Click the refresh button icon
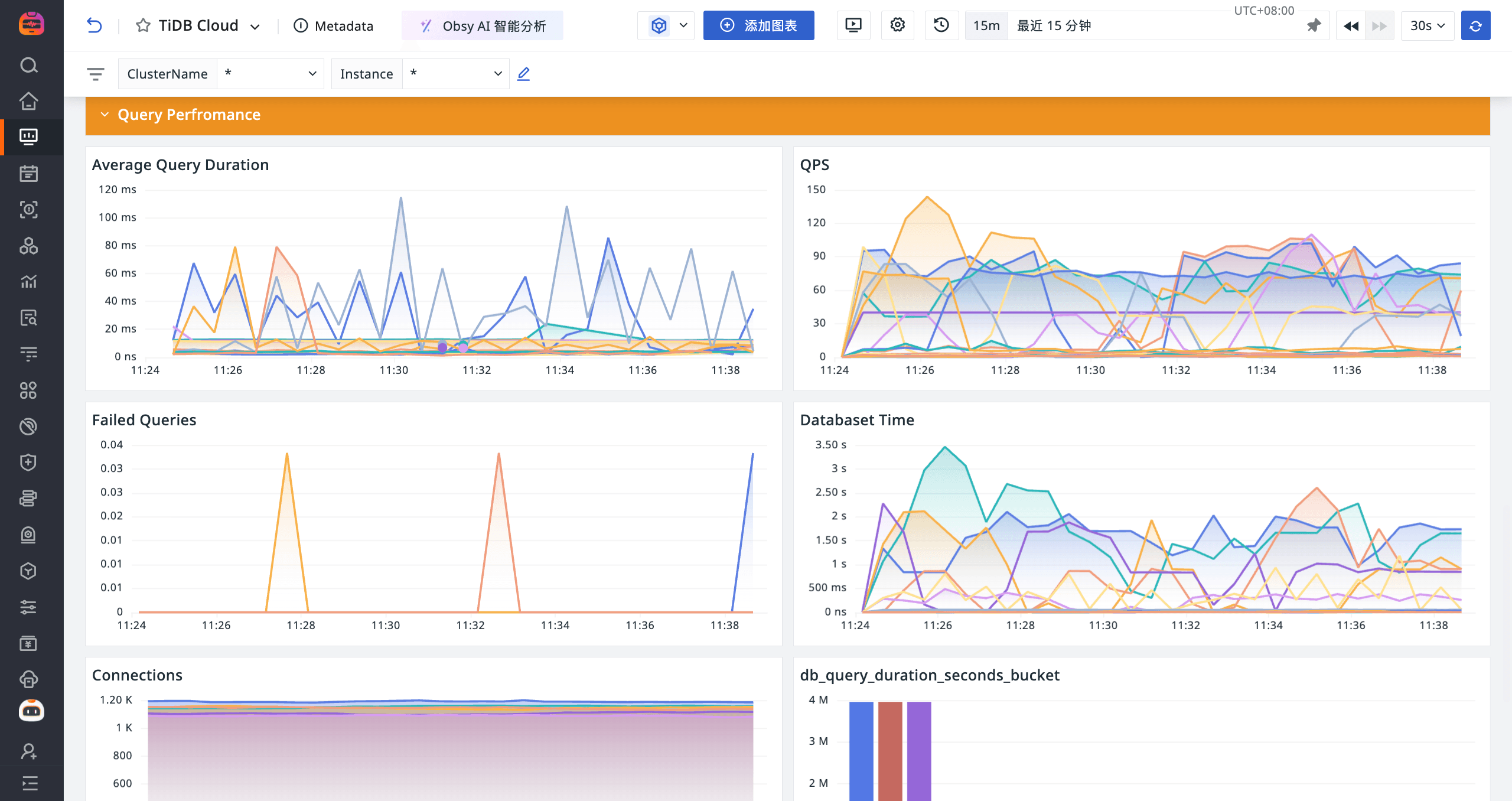 1475,25
